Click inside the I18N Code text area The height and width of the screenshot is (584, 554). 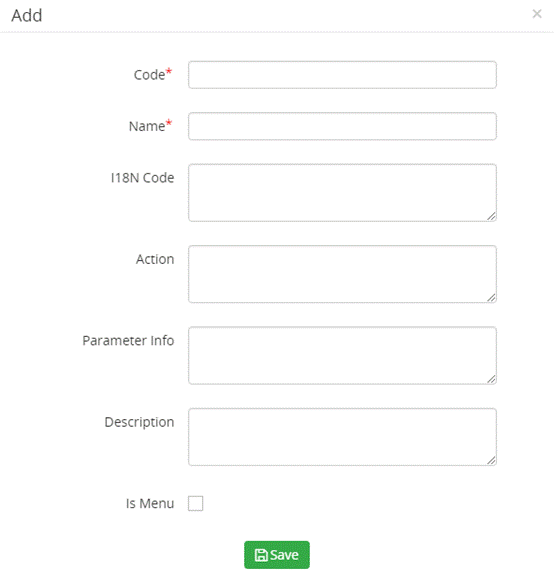point(342,193)
